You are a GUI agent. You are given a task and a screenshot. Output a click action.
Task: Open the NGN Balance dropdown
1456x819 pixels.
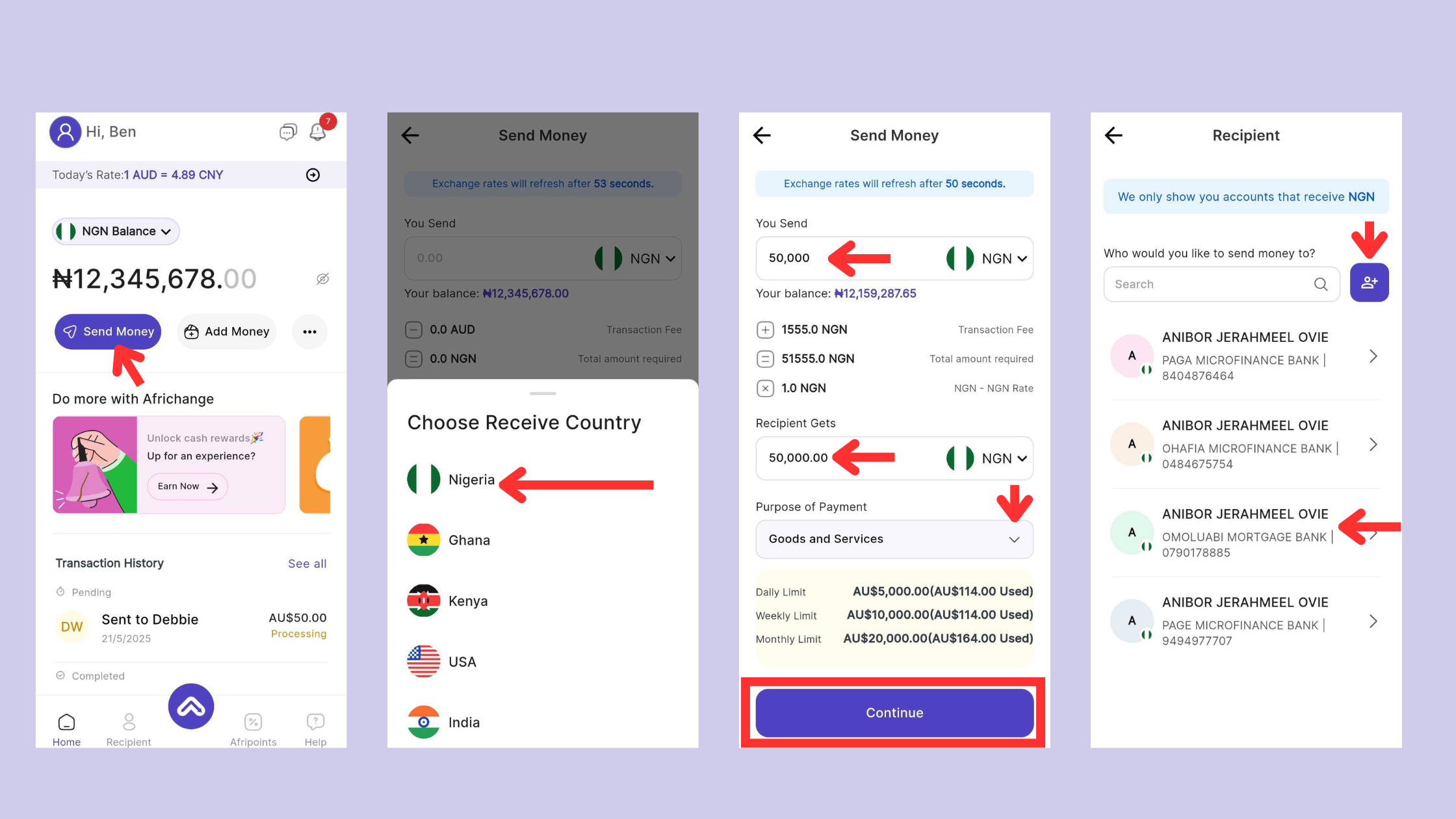tap(116, 231)
